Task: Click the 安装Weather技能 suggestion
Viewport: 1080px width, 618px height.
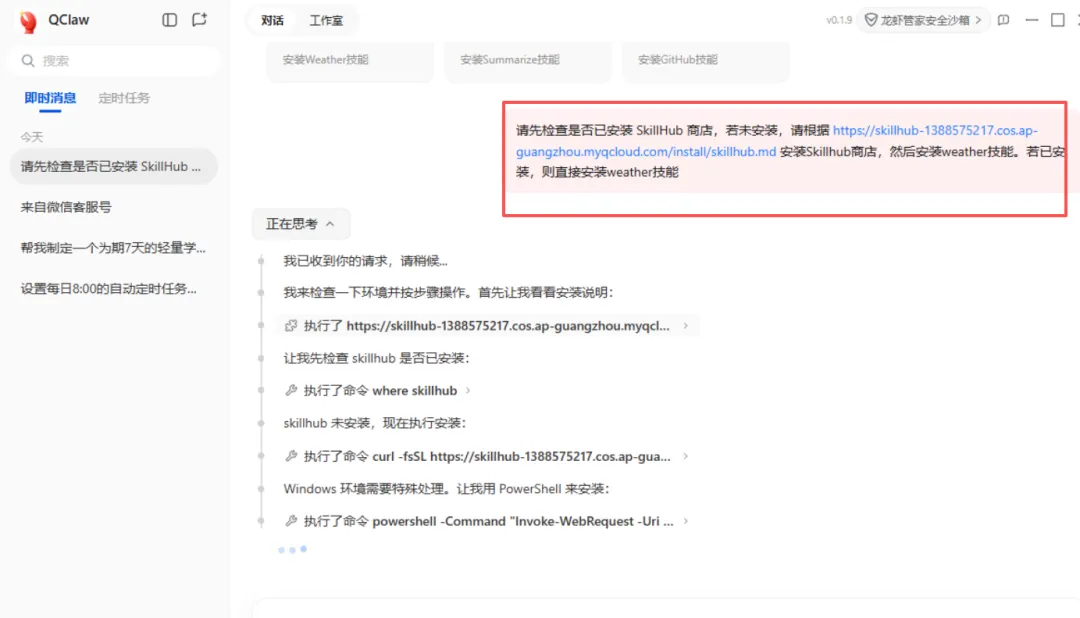Action: (x=350, y=60)
